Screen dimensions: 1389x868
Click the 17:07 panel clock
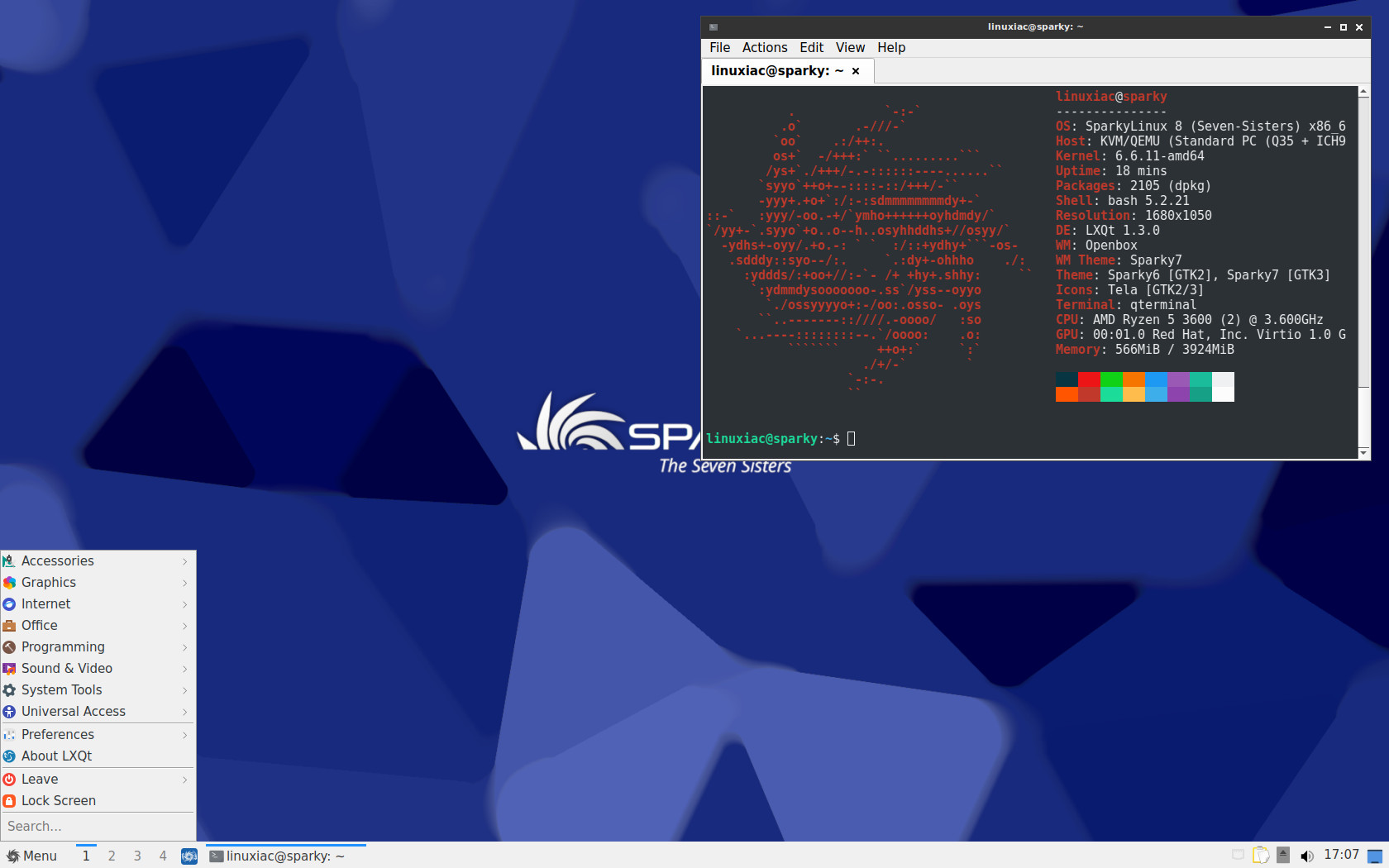click(x=1341, y=855)
